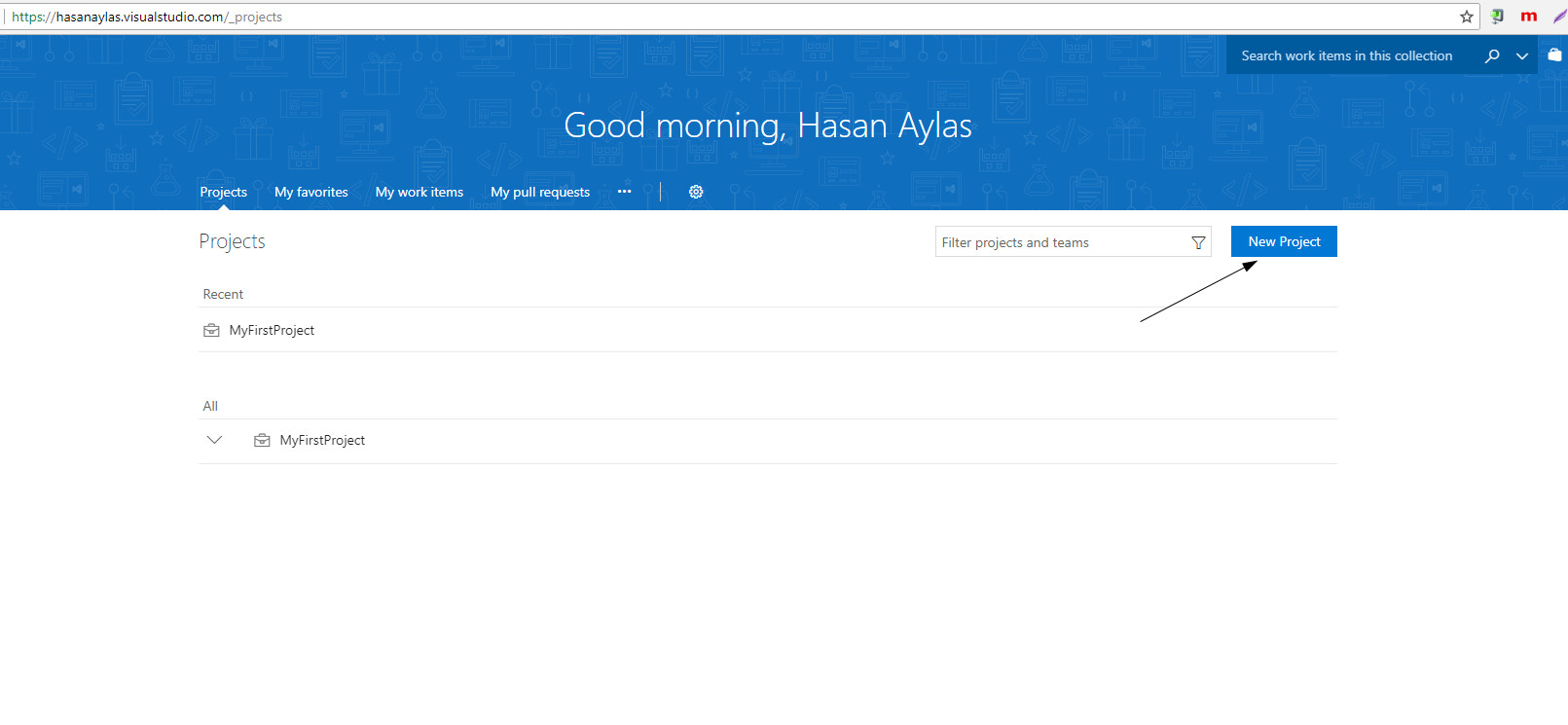This screenshot has height=725, width=1568.
Task: Open MyFirstProject in the All list
Action: point(322,440)
